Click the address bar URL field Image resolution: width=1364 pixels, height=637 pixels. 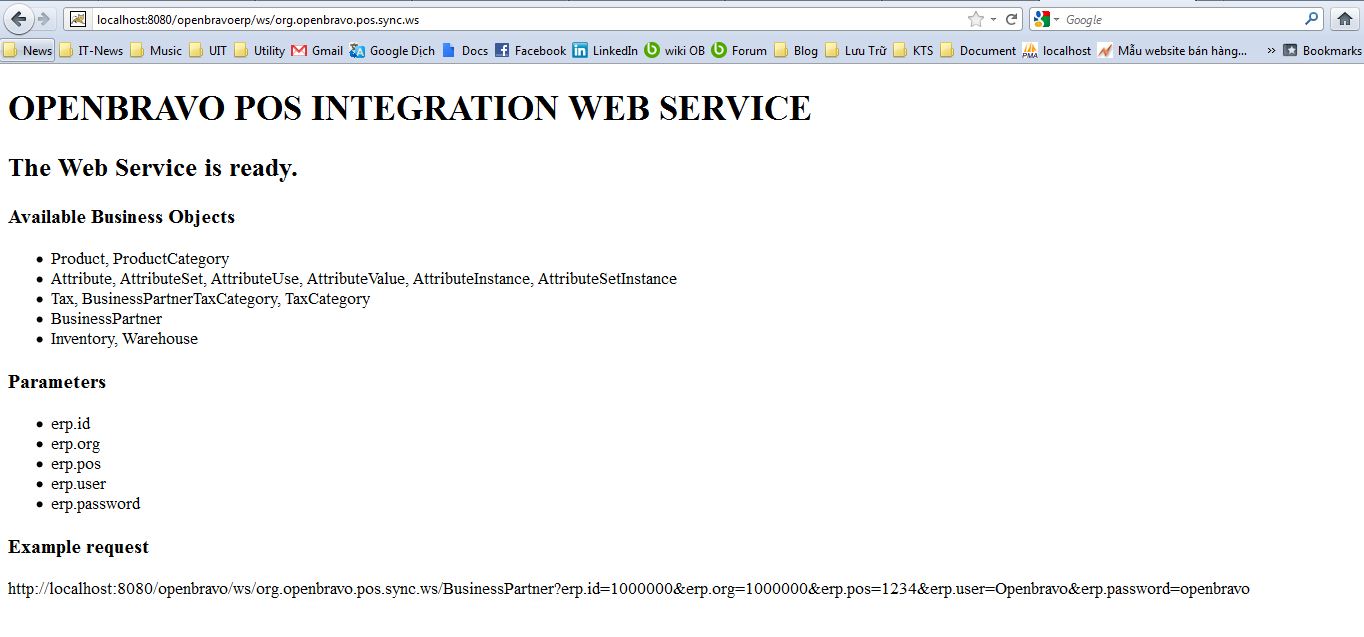click(x=528, y=19)
